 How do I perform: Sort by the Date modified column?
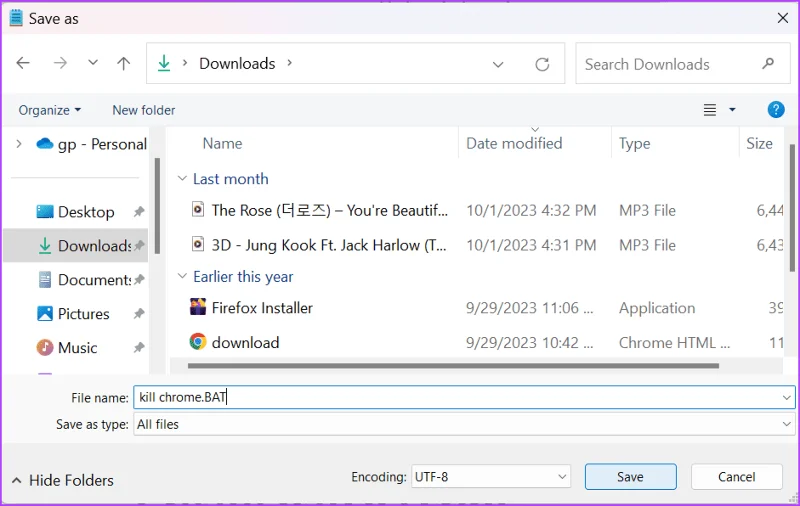point(514,143)
